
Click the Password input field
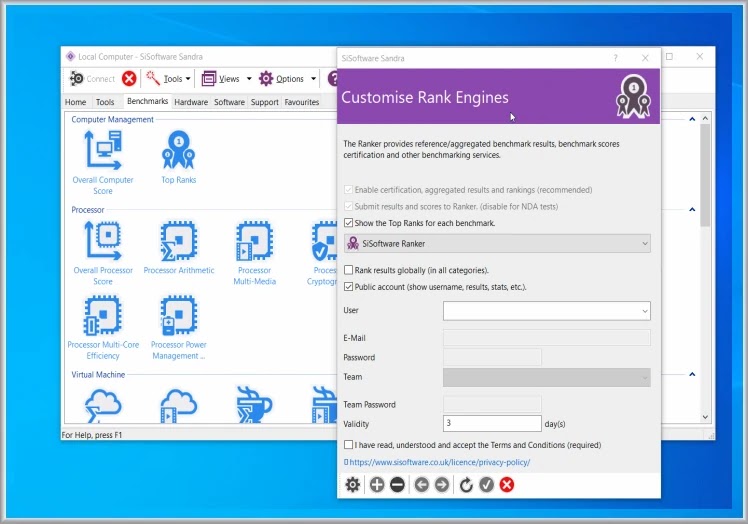click(492, 357)
